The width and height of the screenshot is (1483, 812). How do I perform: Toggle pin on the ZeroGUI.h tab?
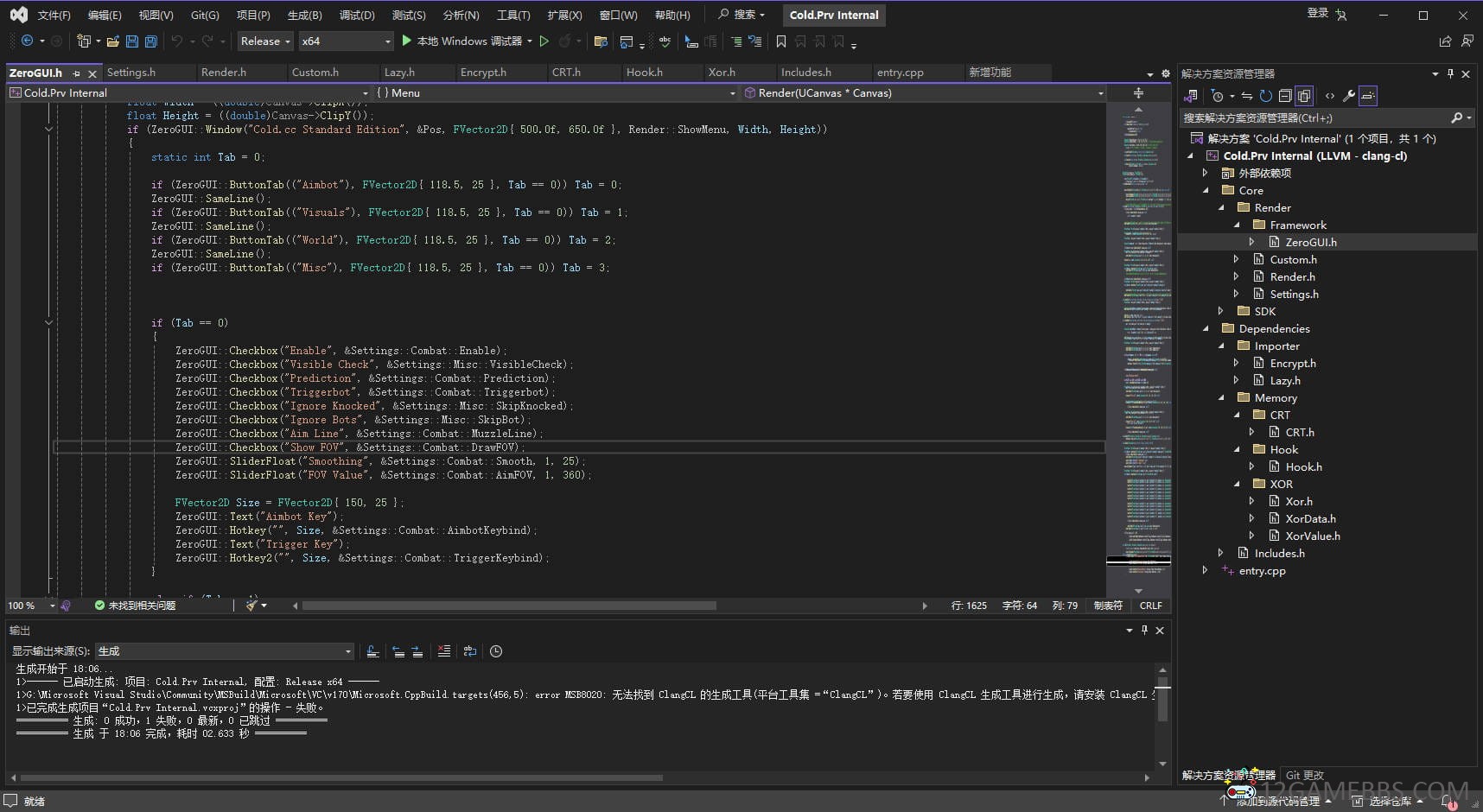(77, 73)
